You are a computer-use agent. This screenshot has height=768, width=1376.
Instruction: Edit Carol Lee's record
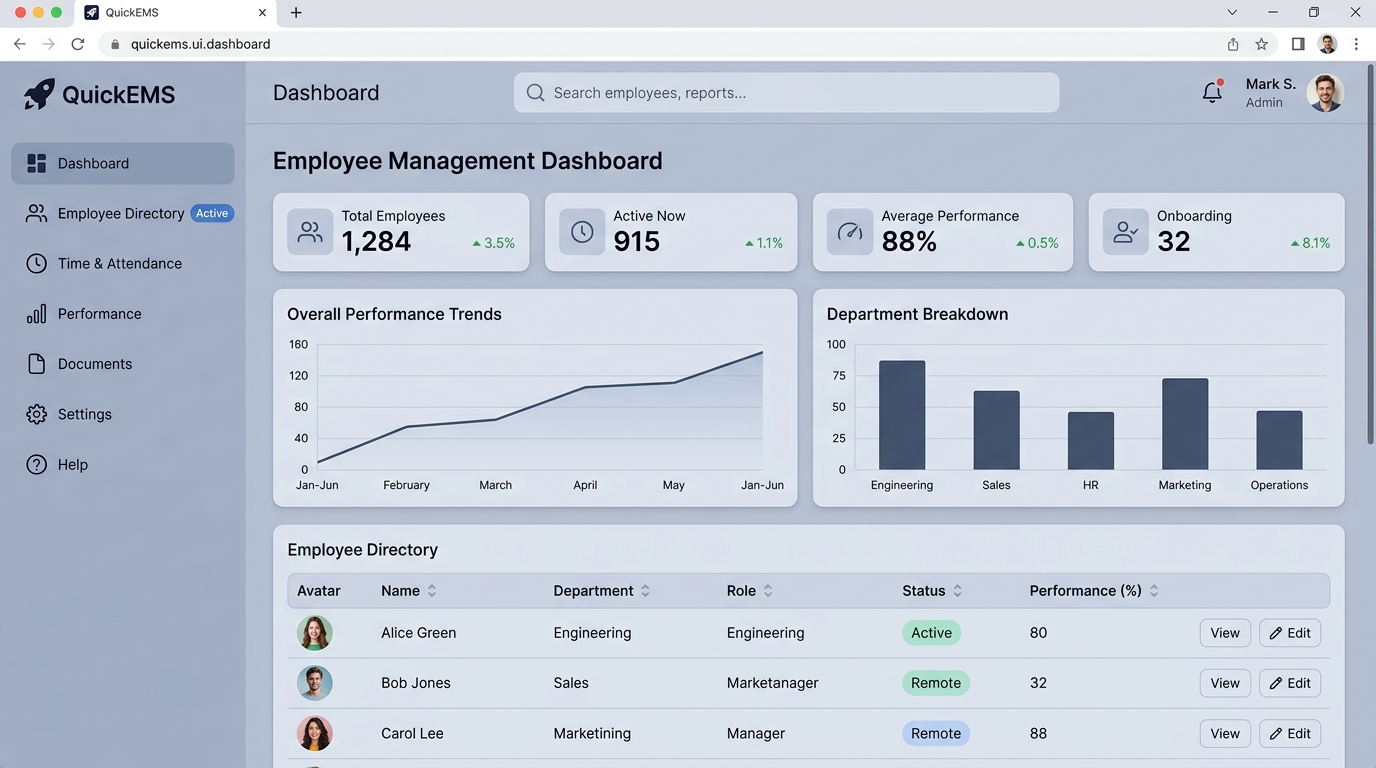tap(1290, 733)
